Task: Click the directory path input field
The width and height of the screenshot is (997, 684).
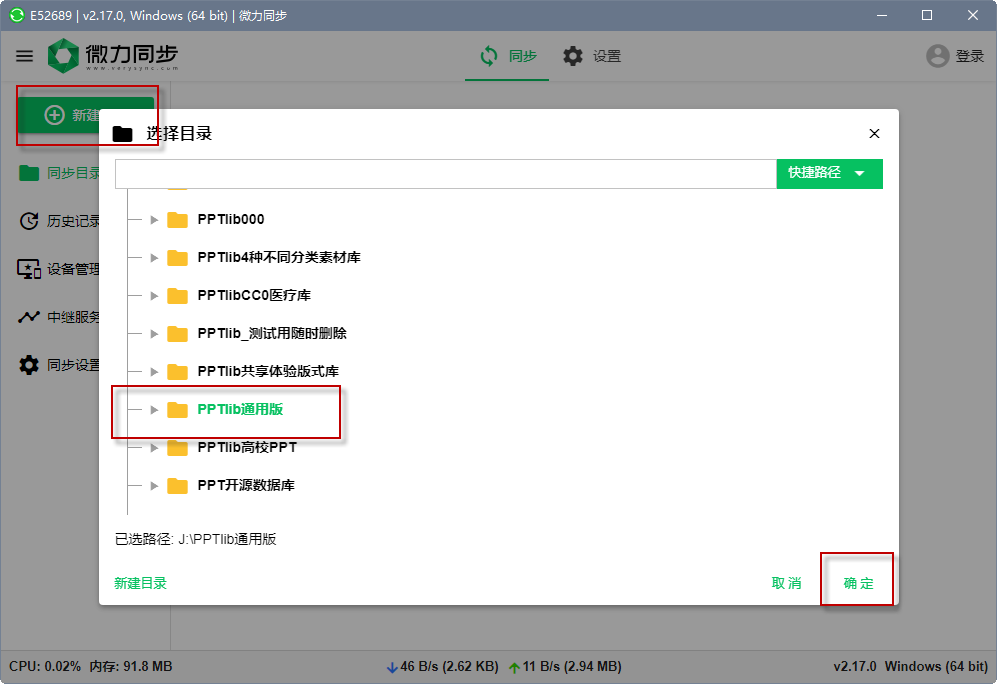Action: 446,174
